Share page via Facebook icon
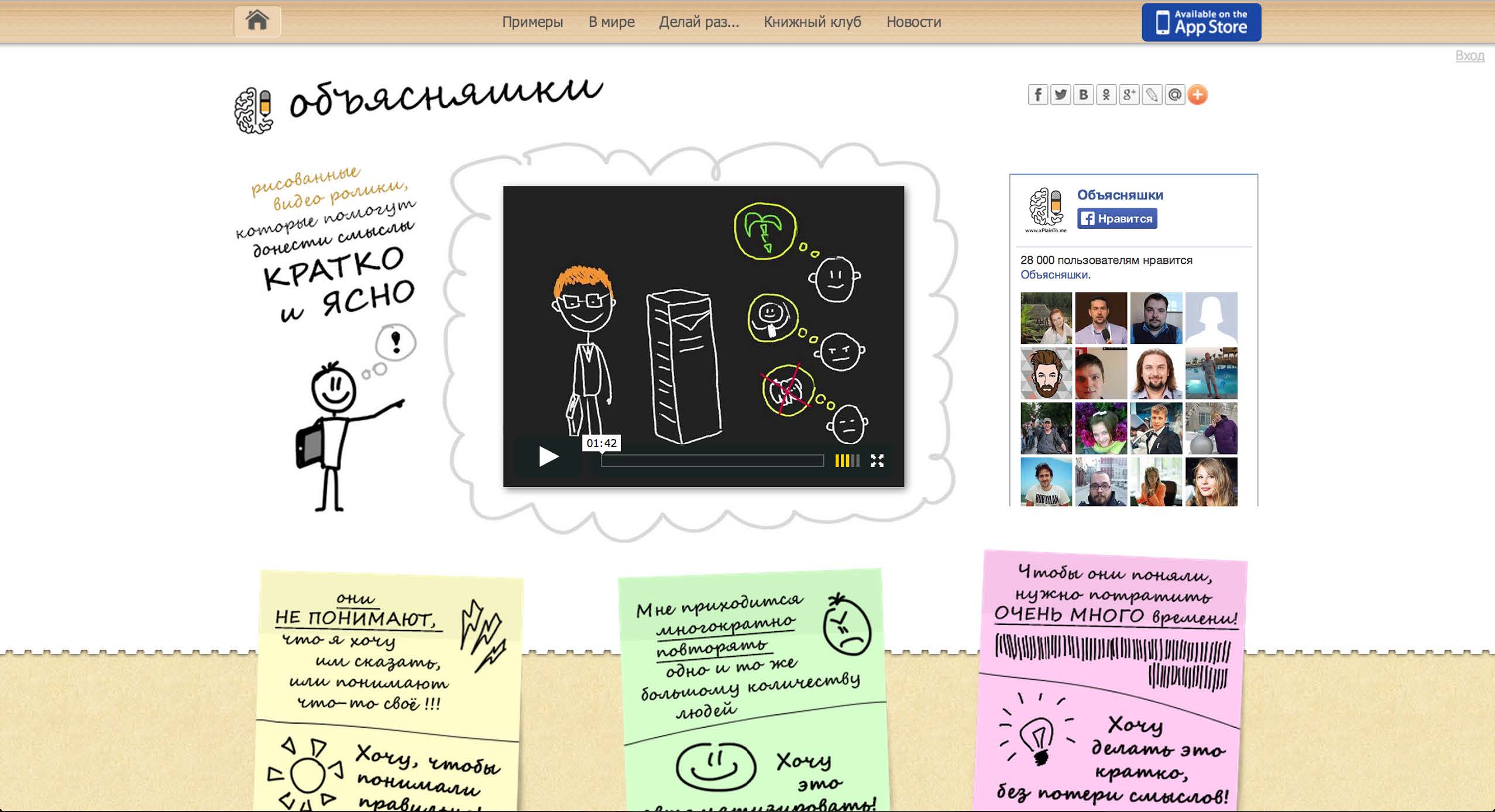 point(1037,95)
